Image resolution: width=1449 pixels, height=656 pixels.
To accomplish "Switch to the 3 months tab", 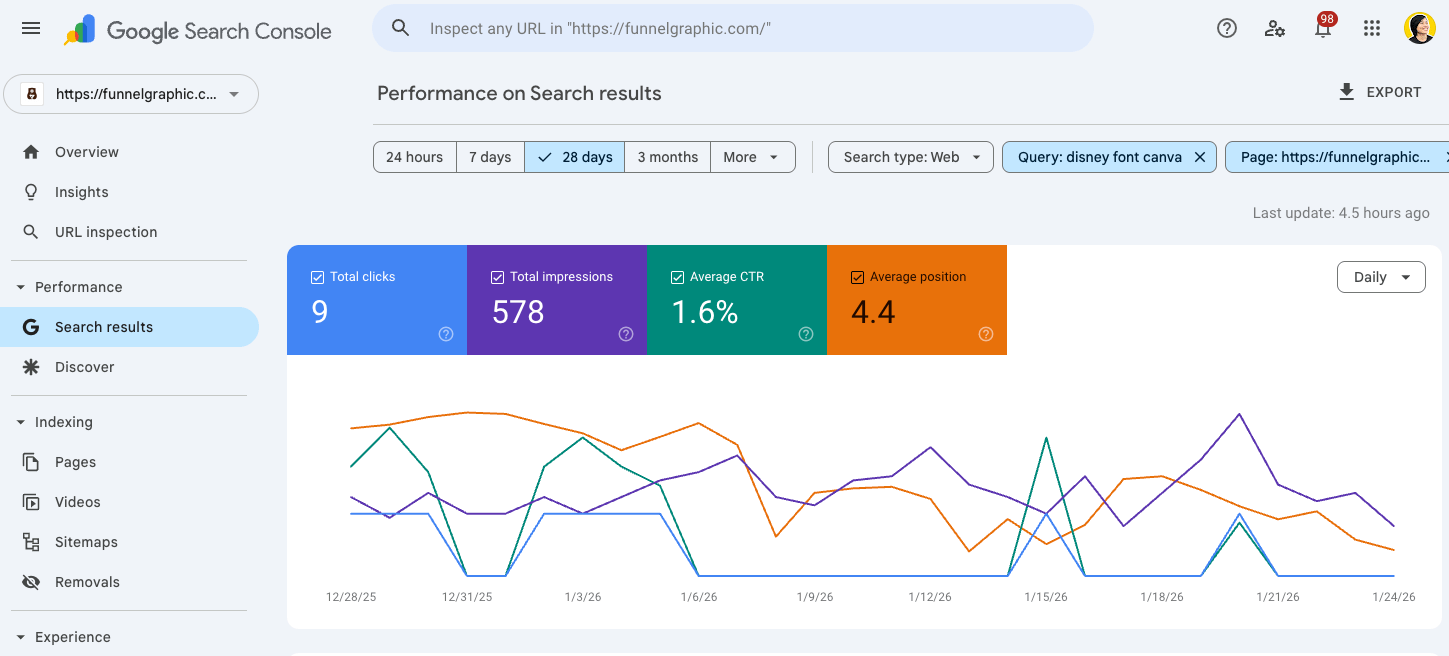I will tap(667, 157).
